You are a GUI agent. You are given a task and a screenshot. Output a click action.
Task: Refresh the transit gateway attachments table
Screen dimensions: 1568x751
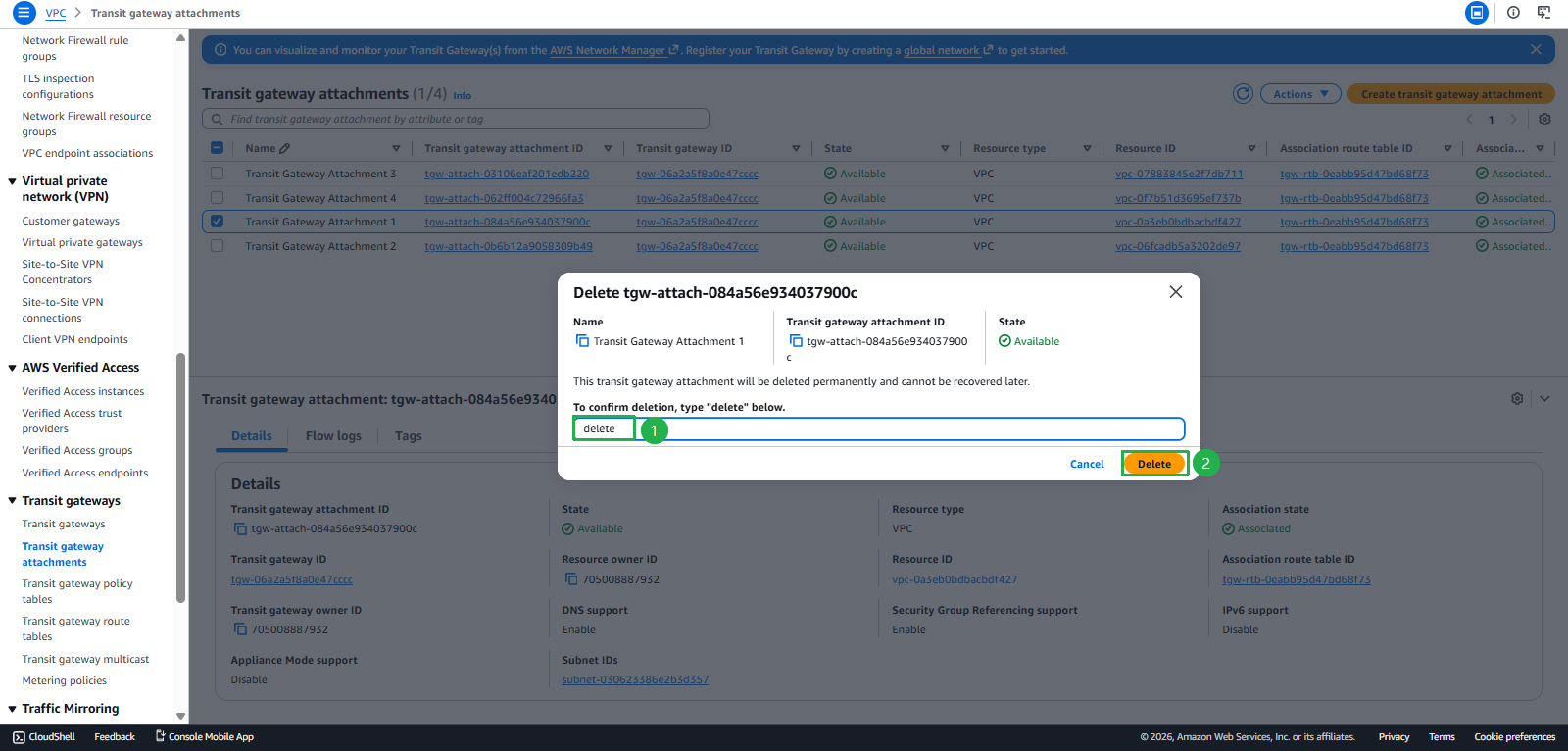(1243, 94)
